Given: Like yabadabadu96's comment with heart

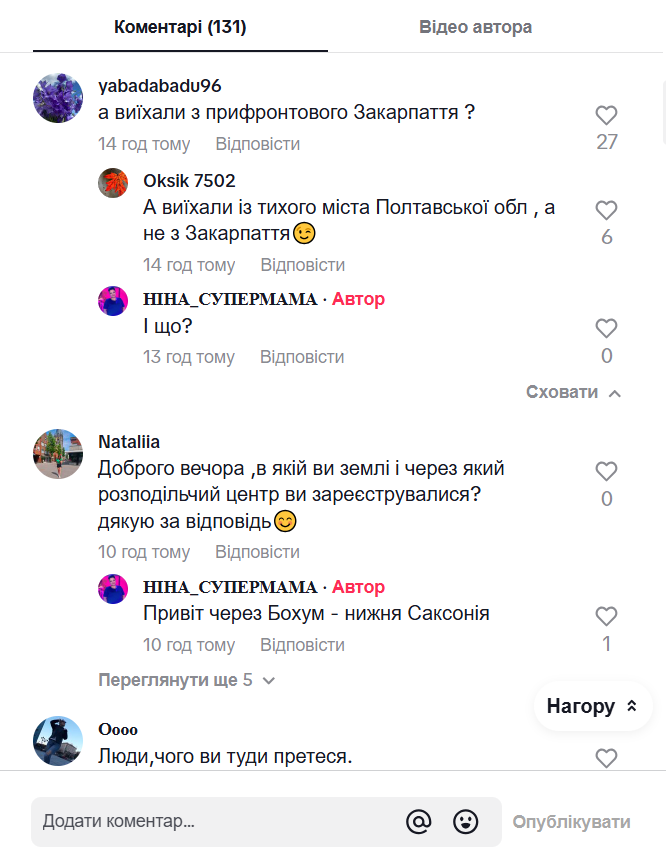Looking at the screenshot, I should pyautogui.click(x=606, y=115).
